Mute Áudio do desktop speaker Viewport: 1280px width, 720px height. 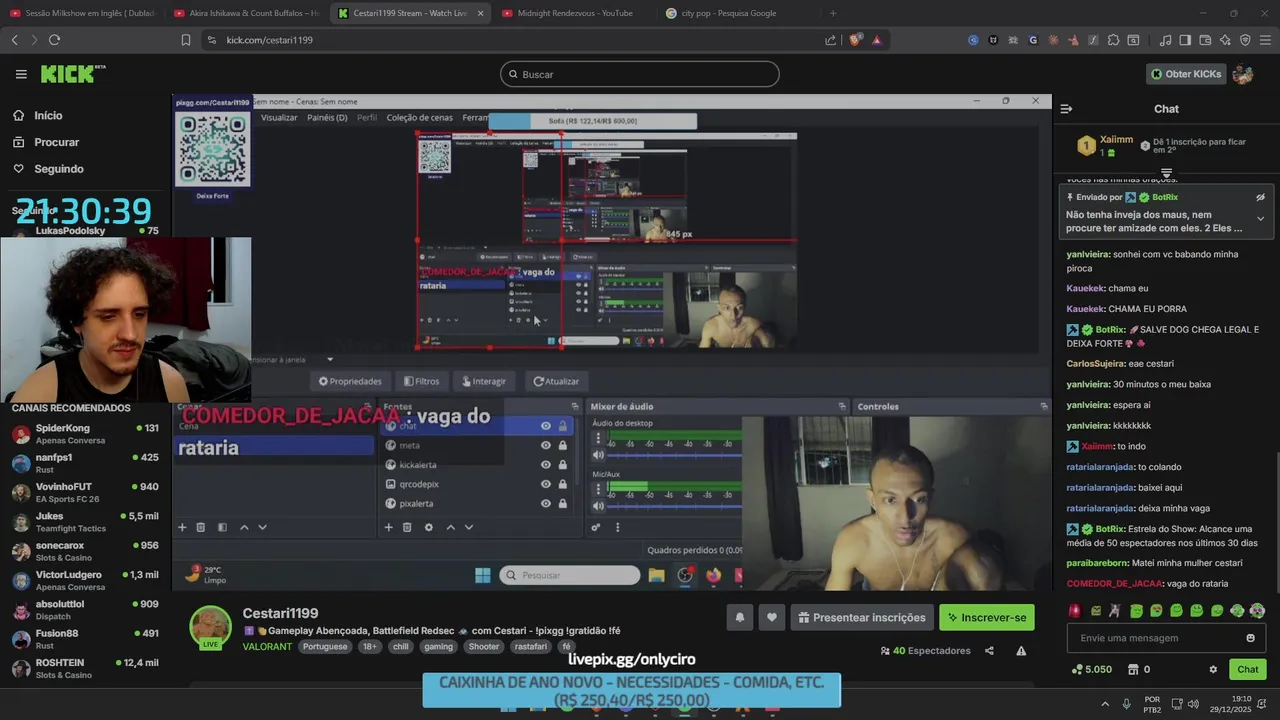tap(598, 455)
